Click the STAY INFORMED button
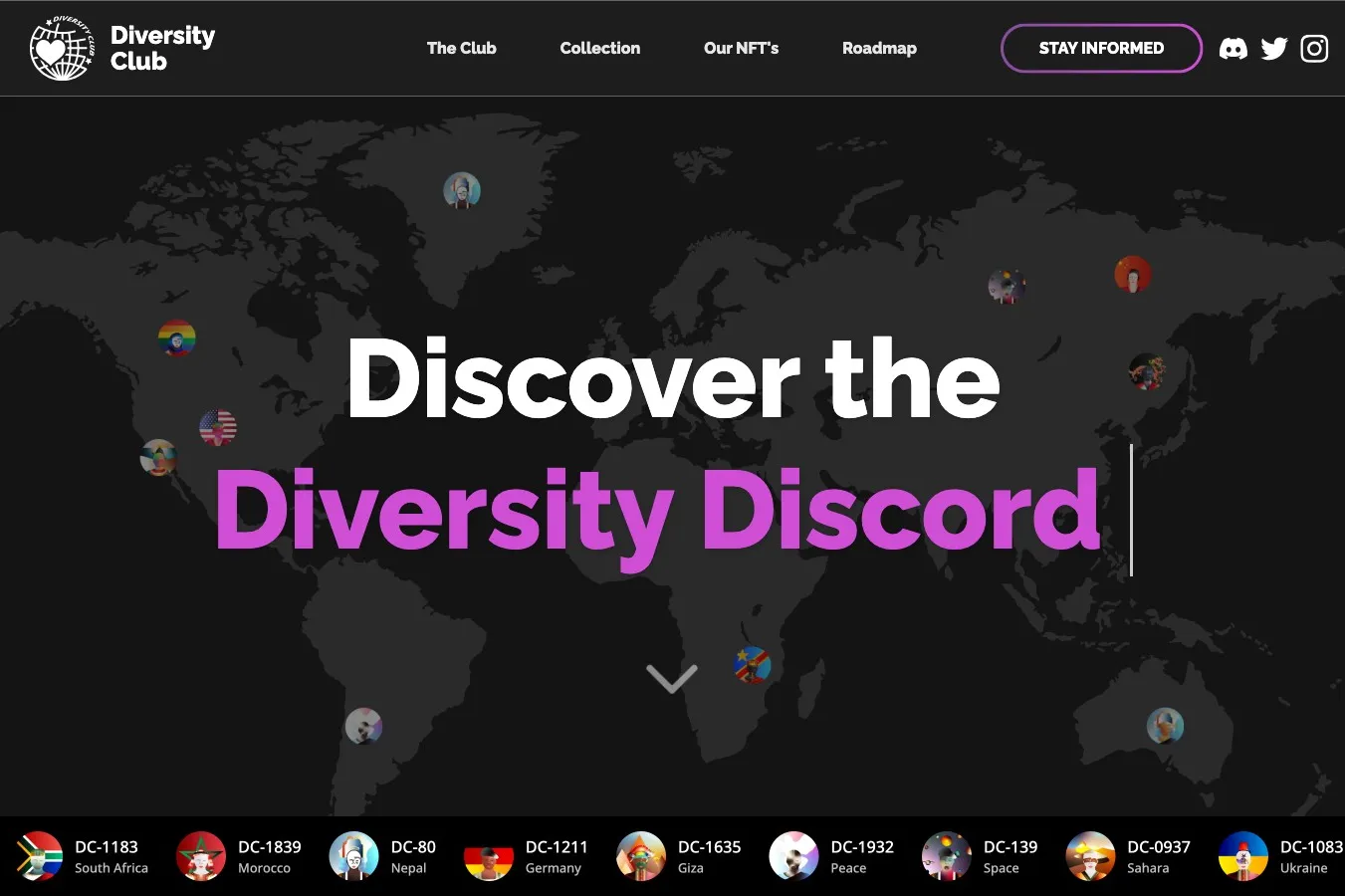The image size is (1345, 896). [1101, 48]
